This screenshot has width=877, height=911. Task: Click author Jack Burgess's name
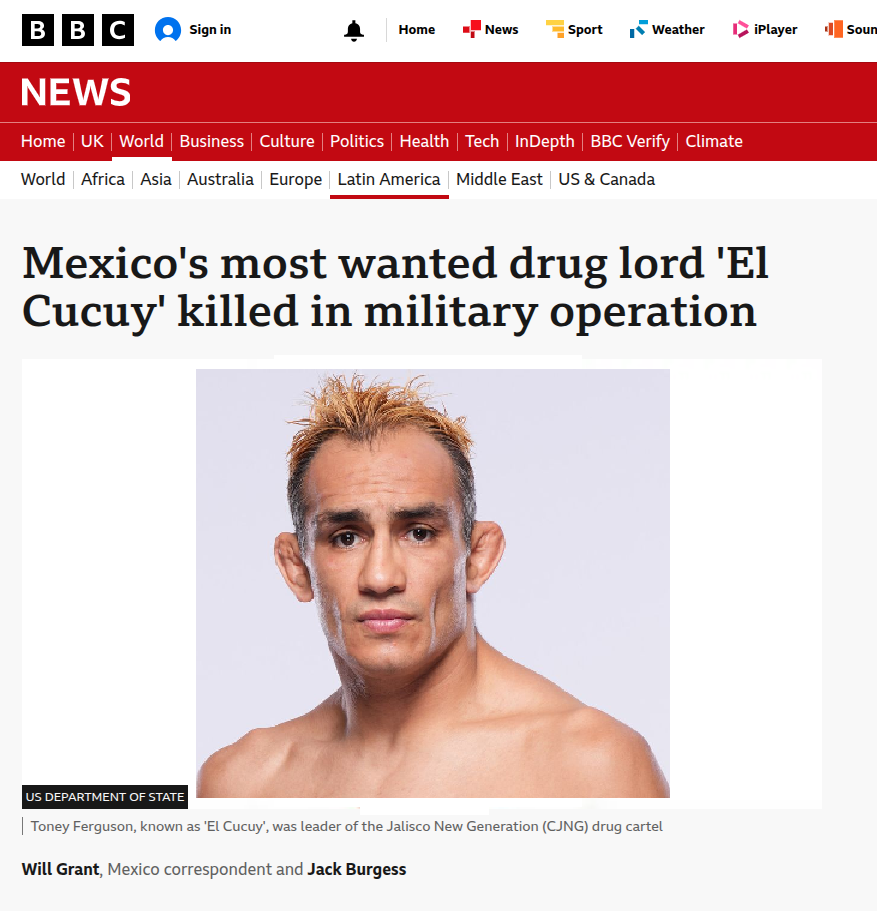[x=357, y=869]
